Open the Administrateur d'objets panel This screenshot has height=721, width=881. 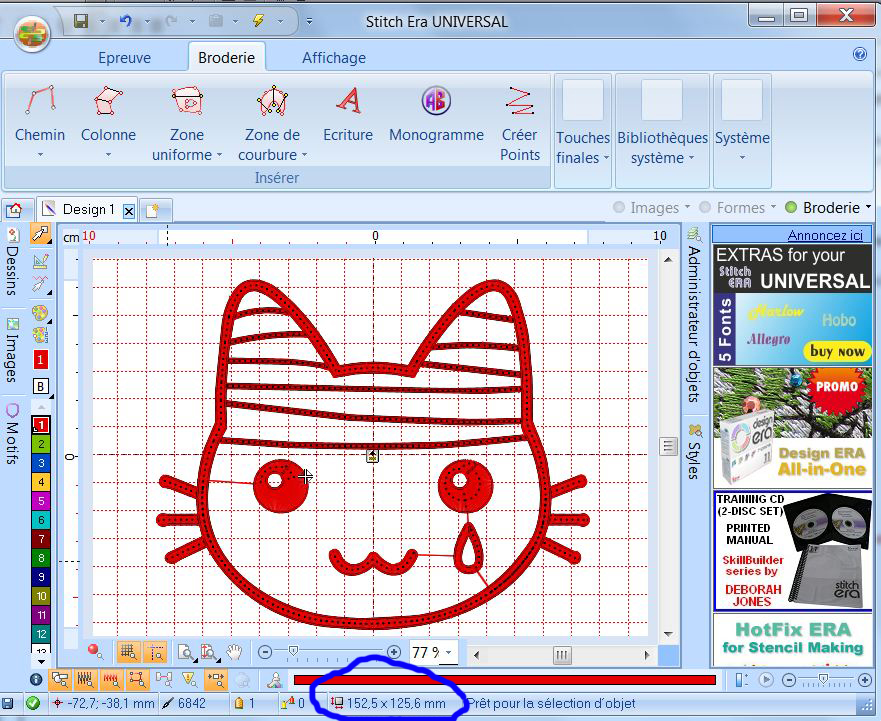pos(695,316)
